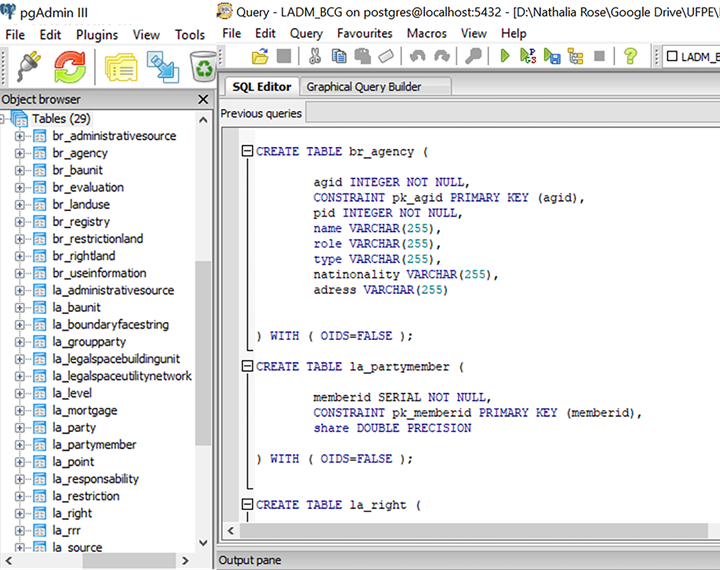Collapse the CREATE TABLE br_agency code block
Screen dimensions: 720x570
pos(248,152)
